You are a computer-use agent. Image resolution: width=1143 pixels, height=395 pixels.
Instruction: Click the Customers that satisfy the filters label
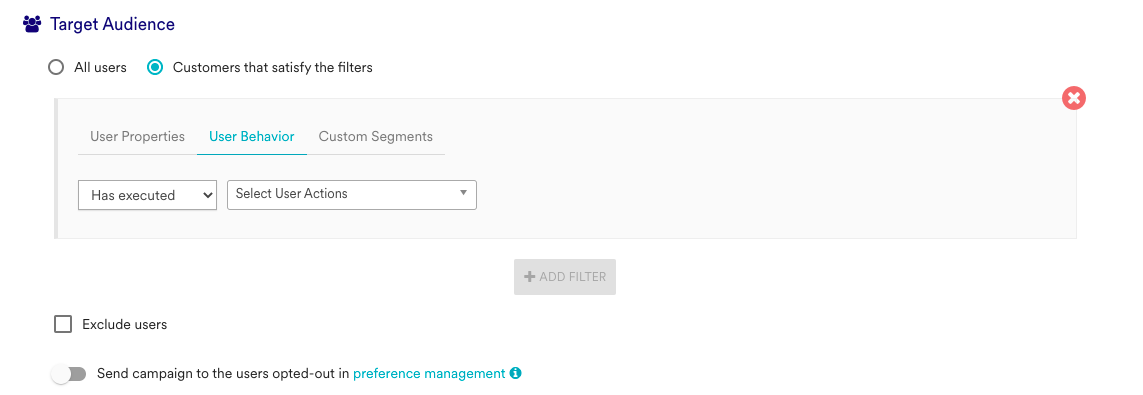click(x=273, y=67)
